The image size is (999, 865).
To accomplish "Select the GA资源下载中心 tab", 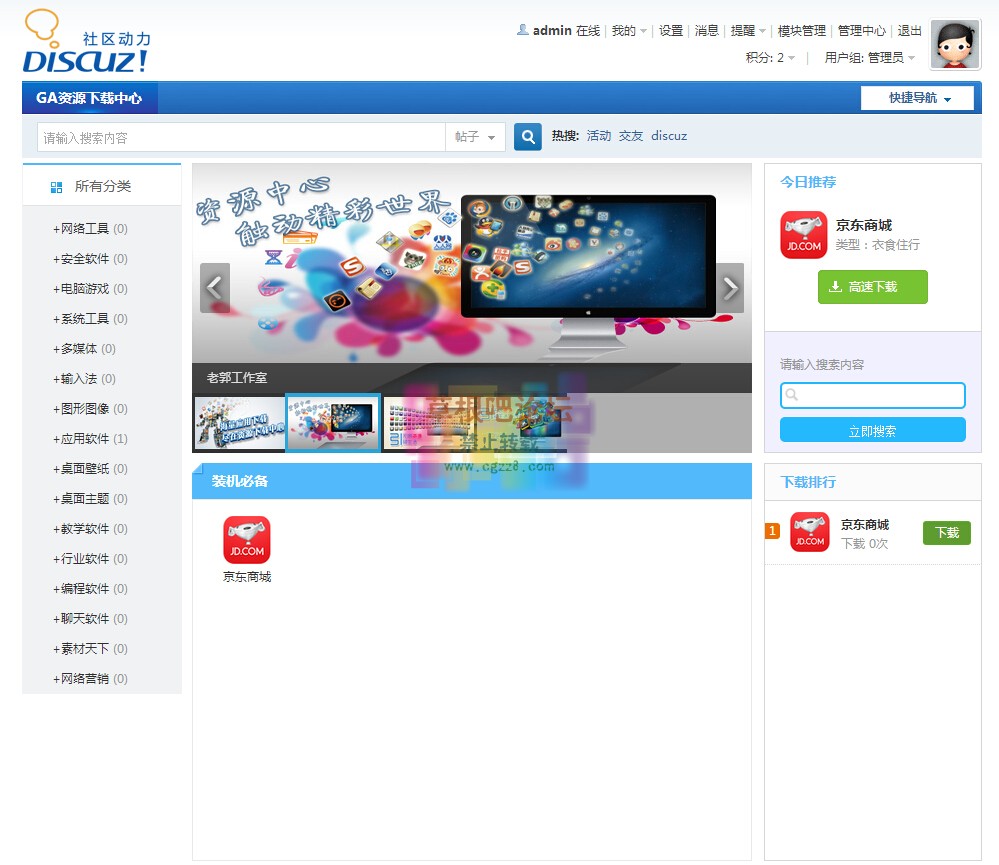I will [89, 98].
